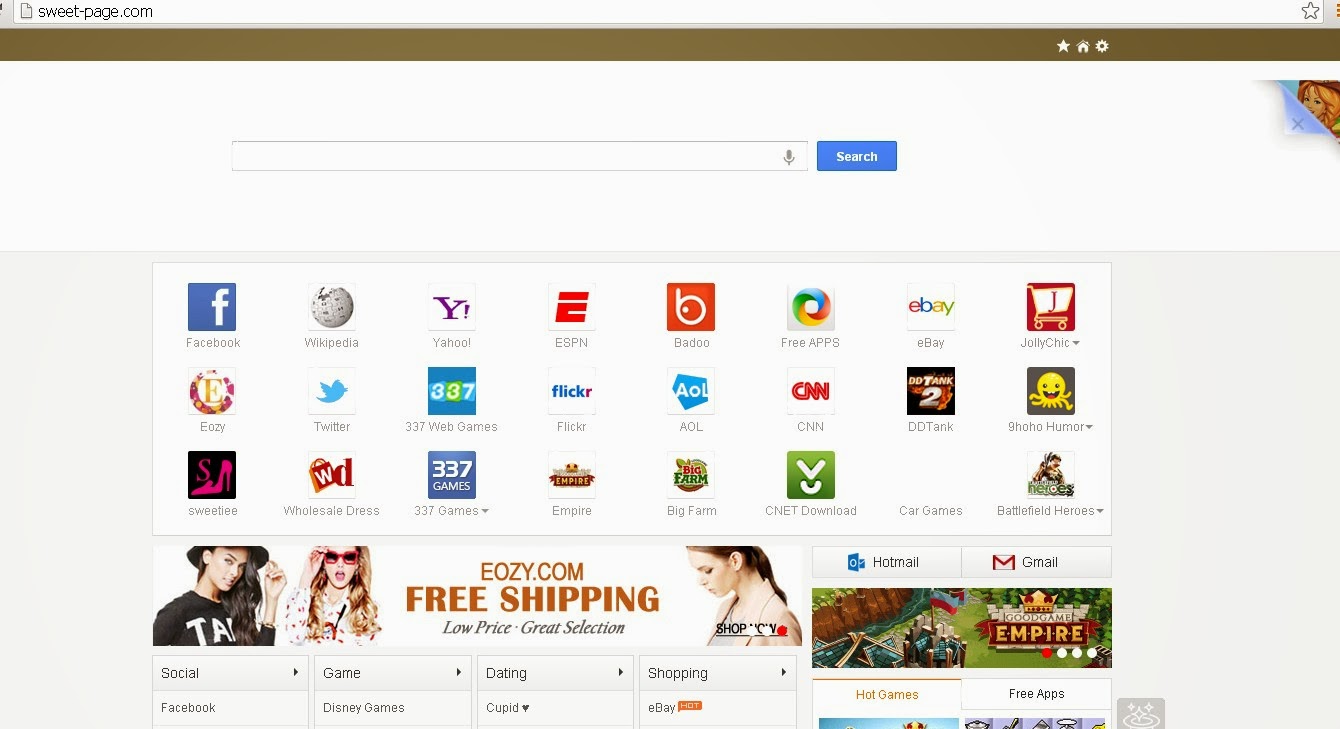
Task: Open the Car Games link
Action: (931, 511)
